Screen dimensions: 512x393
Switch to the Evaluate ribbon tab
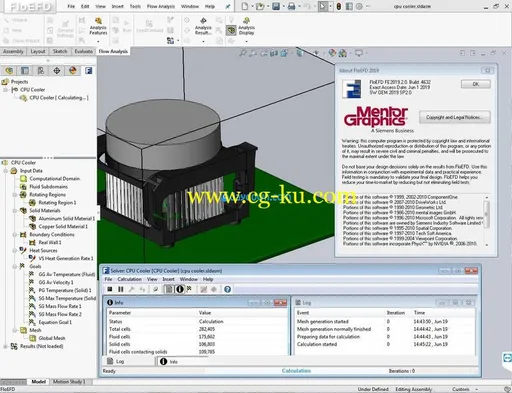click(83, 51)
